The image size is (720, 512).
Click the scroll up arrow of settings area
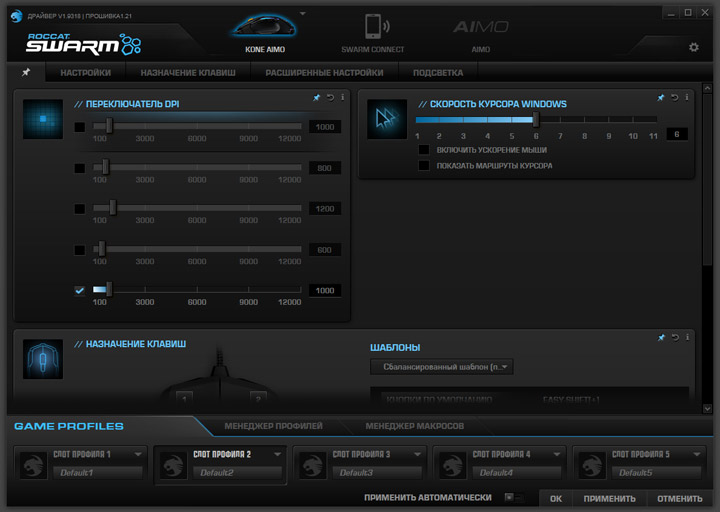[707, 88]
